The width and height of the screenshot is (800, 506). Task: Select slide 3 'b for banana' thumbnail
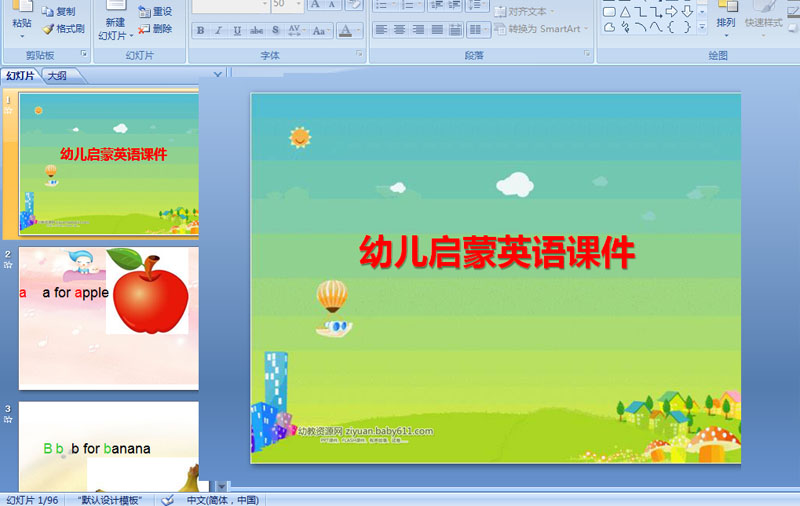click(x=109, y=447)
